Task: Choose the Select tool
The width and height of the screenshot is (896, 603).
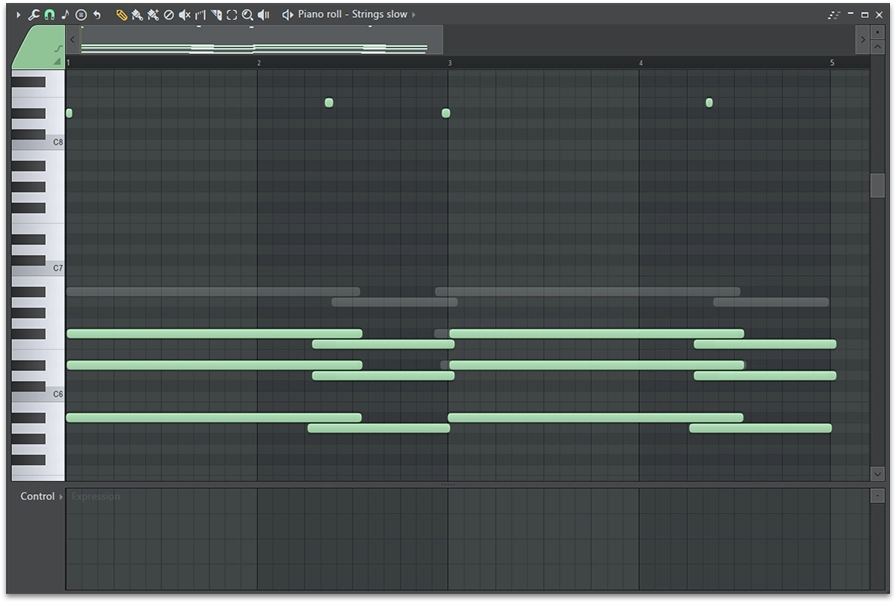Action: point(232,15)
